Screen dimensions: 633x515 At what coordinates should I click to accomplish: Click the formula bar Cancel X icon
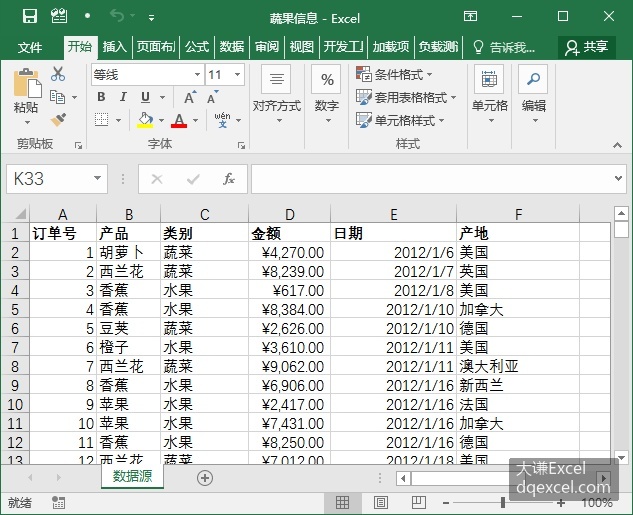(157, 179)
